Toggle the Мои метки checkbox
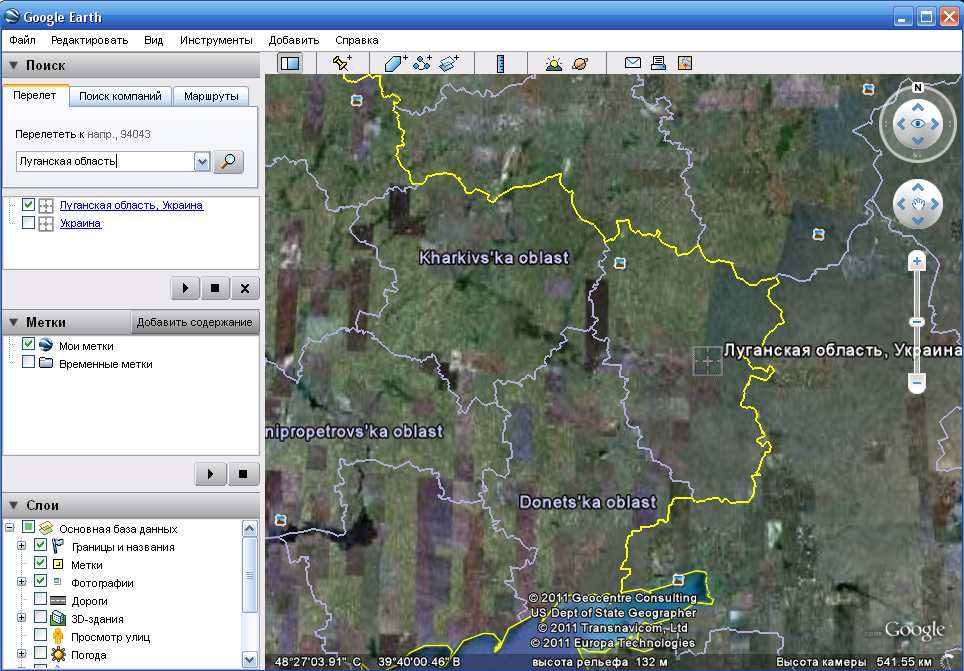Viewport: 964px width, 671px height. [28, 344]
